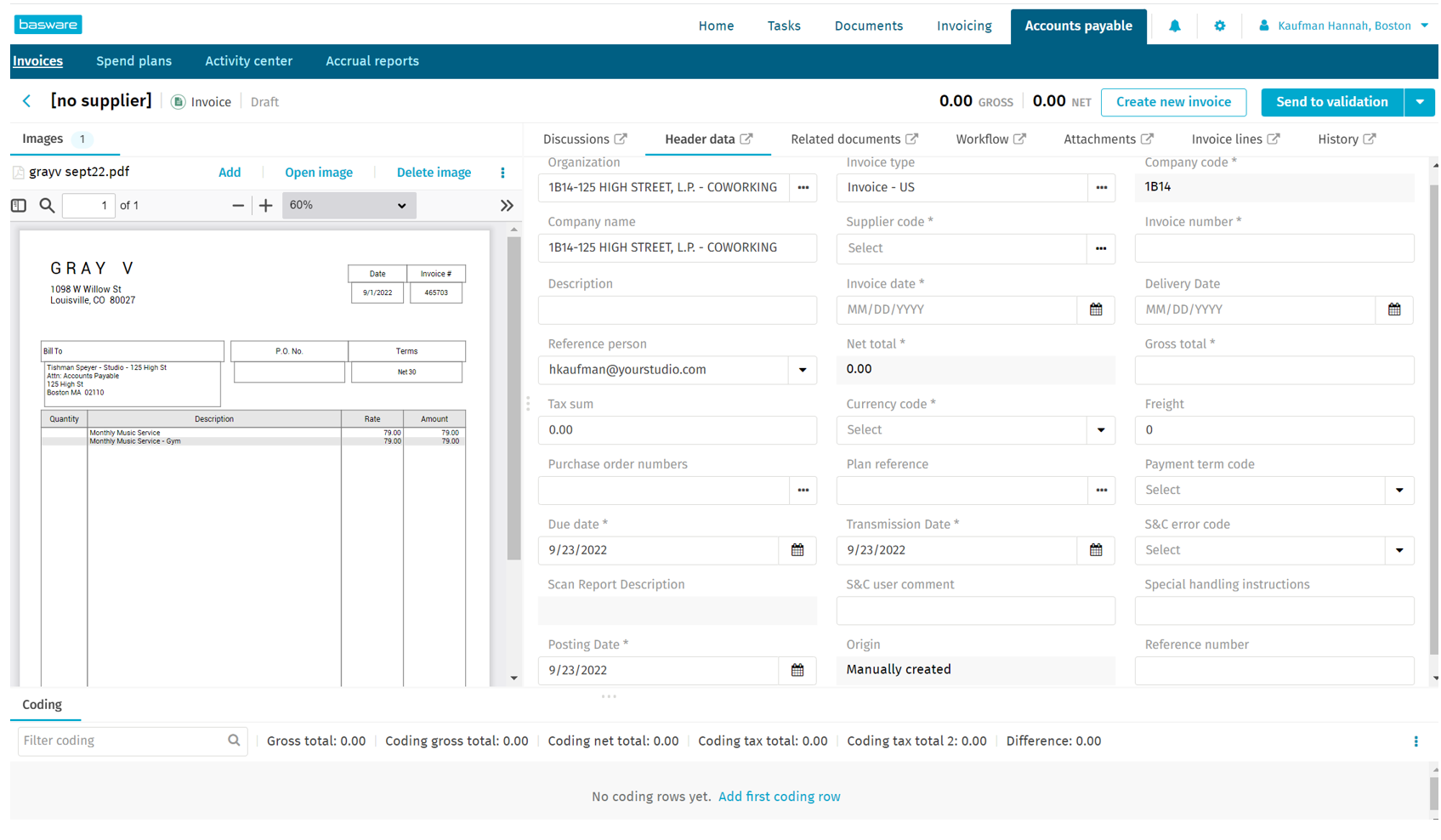Open settings via the gear icon

pos(1219,26)
